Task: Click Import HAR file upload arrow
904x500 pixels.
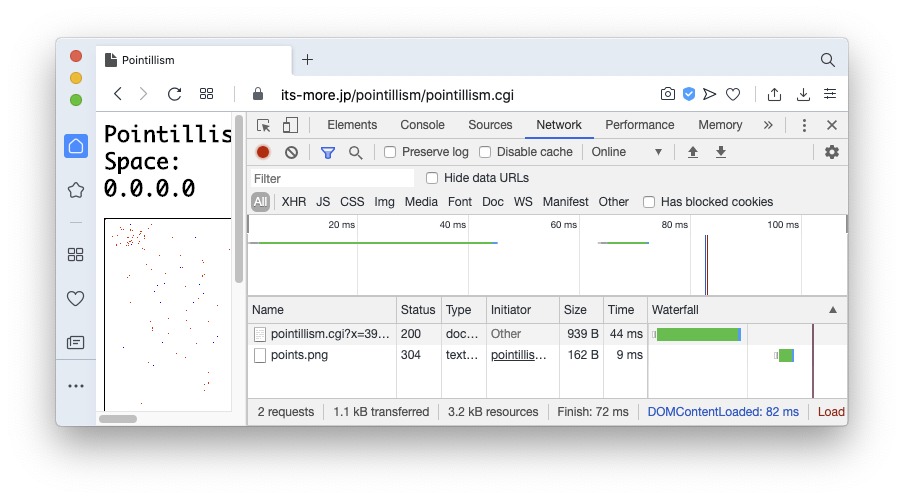Action: coord(692,152)
